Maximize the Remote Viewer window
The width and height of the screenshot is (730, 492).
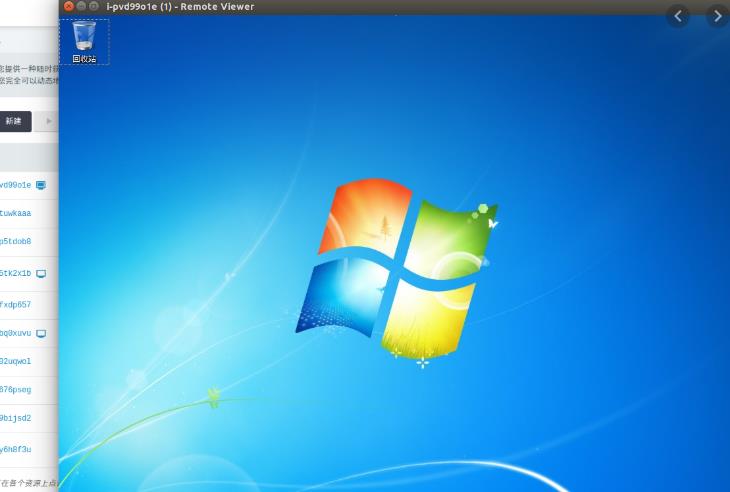tap(94, 6)
